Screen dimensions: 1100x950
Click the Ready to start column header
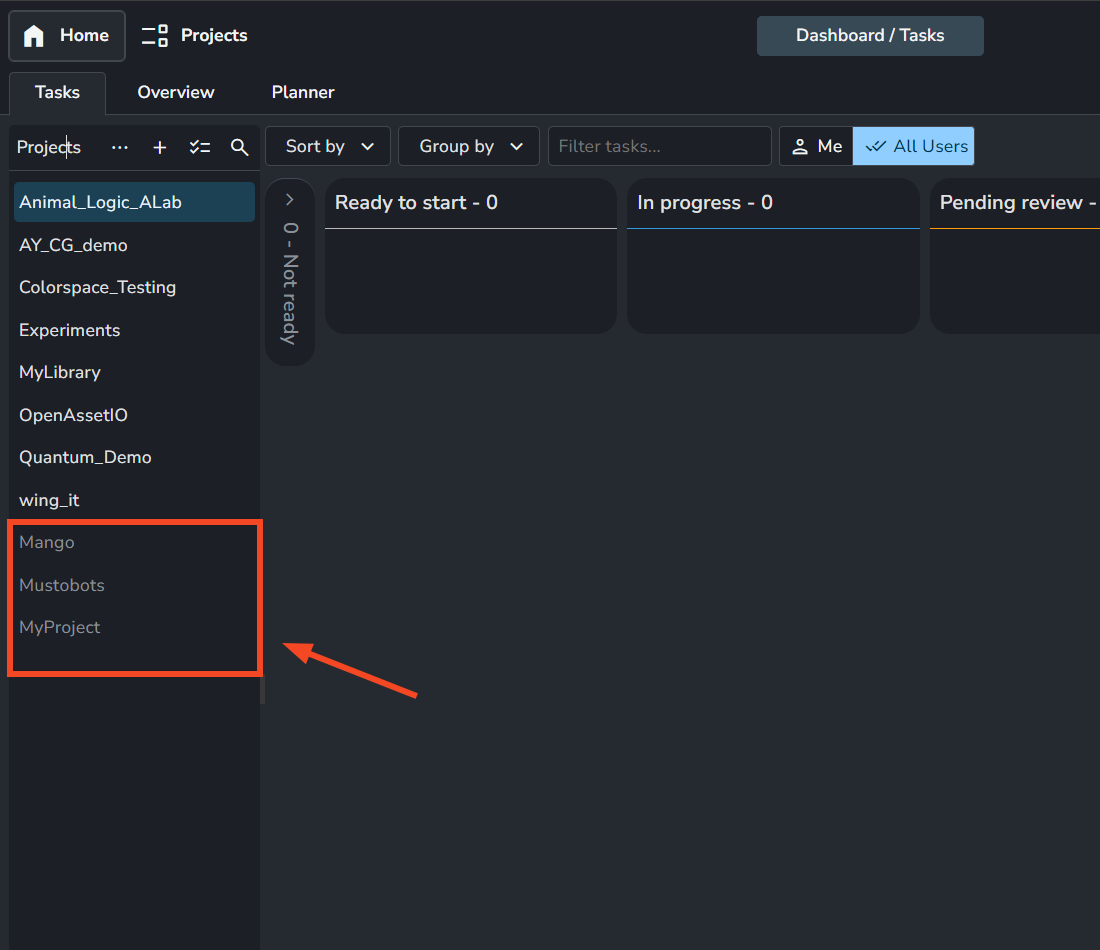471,203
